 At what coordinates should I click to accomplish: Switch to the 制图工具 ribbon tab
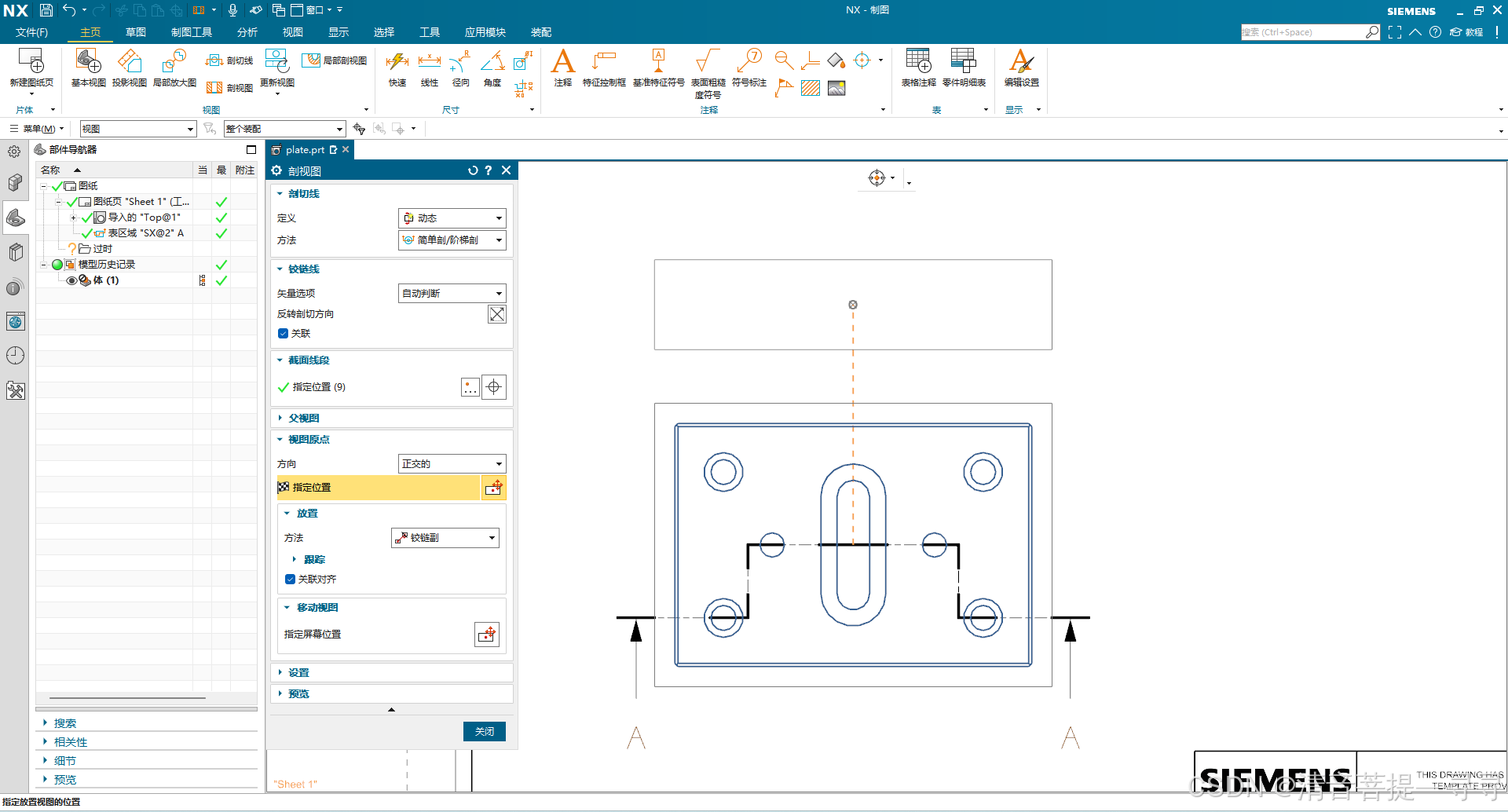(192, 32)
